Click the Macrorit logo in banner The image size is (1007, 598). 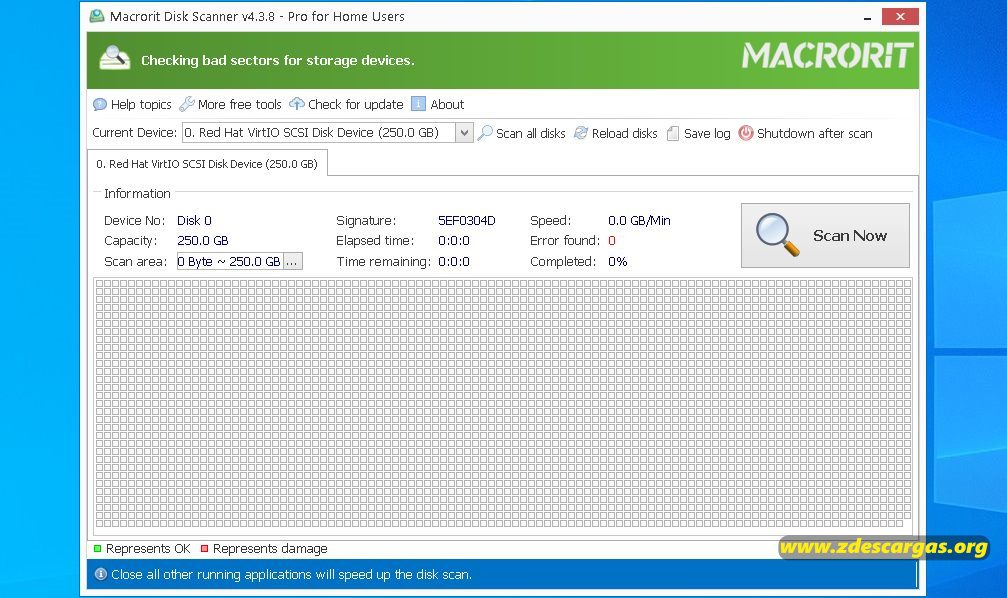[827, 56]
